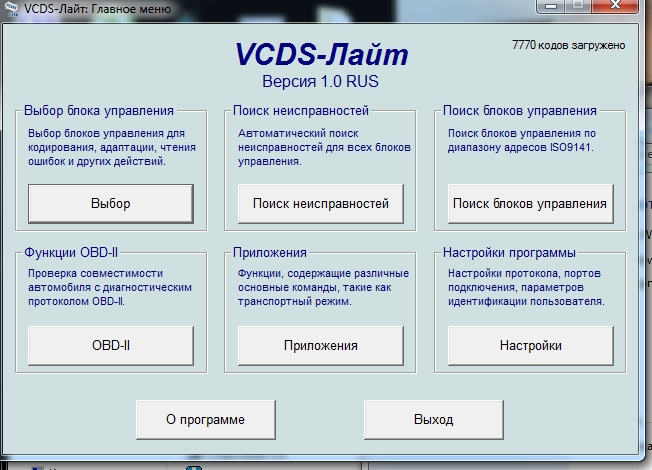Click the 'Выбор блока управления' group title
Image resolution: width=652 pixels, height=470 pixels.
pyautogui.click(x=99, y=111)
